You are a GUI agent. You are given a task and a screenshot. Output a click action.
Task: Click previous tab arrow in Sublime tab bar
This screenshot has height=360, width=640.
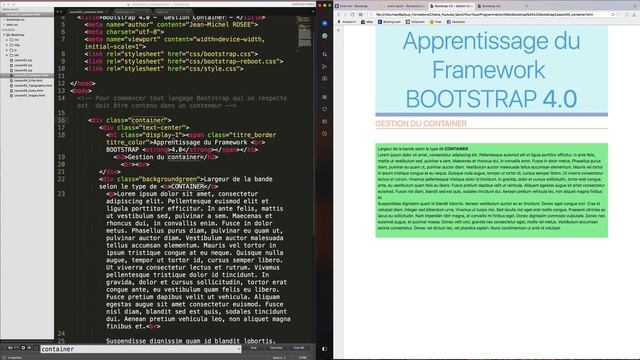58,12
